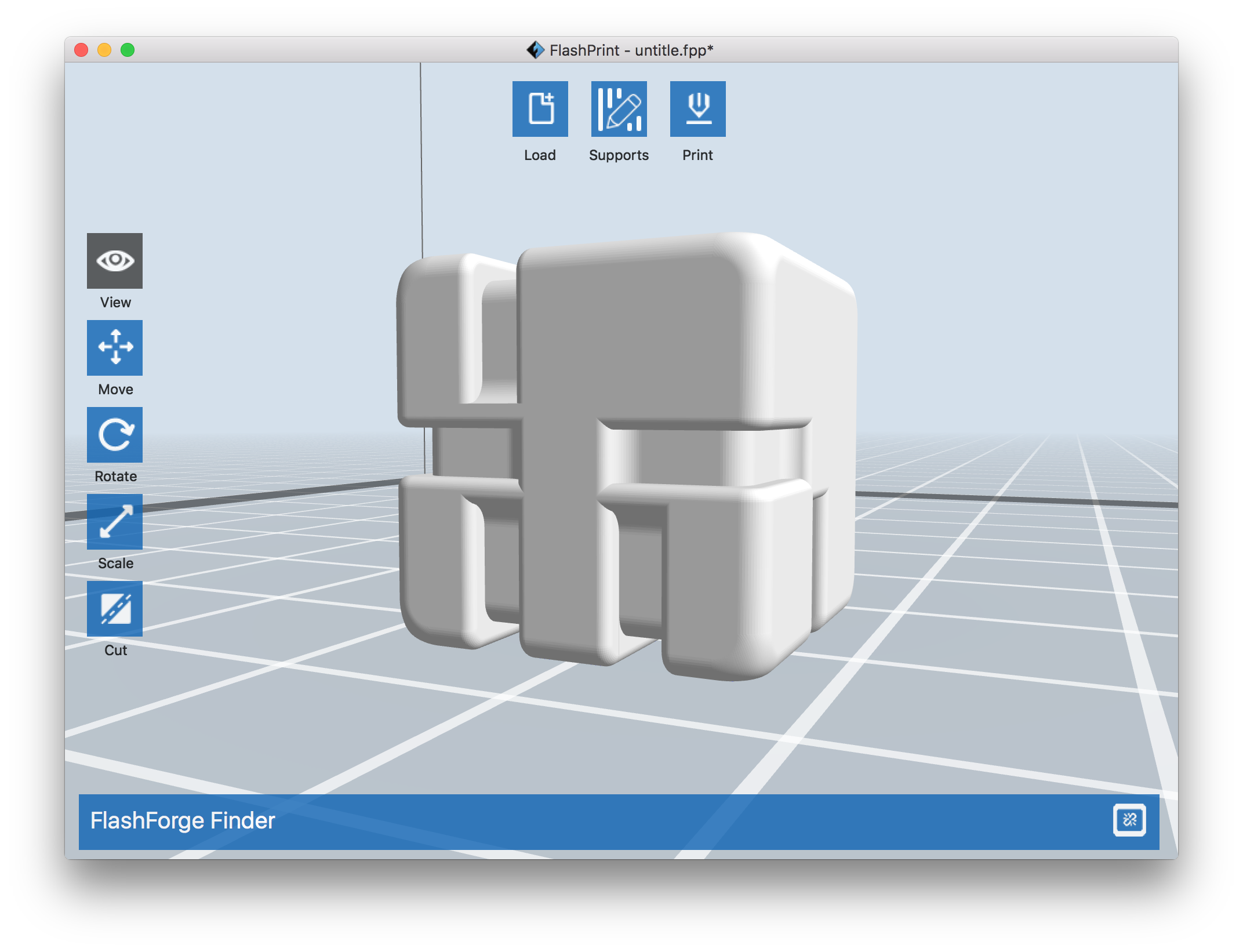This screenshot has width=1243, height=952.
Task: Click the Print icon button
Action: tap(697, 109)
